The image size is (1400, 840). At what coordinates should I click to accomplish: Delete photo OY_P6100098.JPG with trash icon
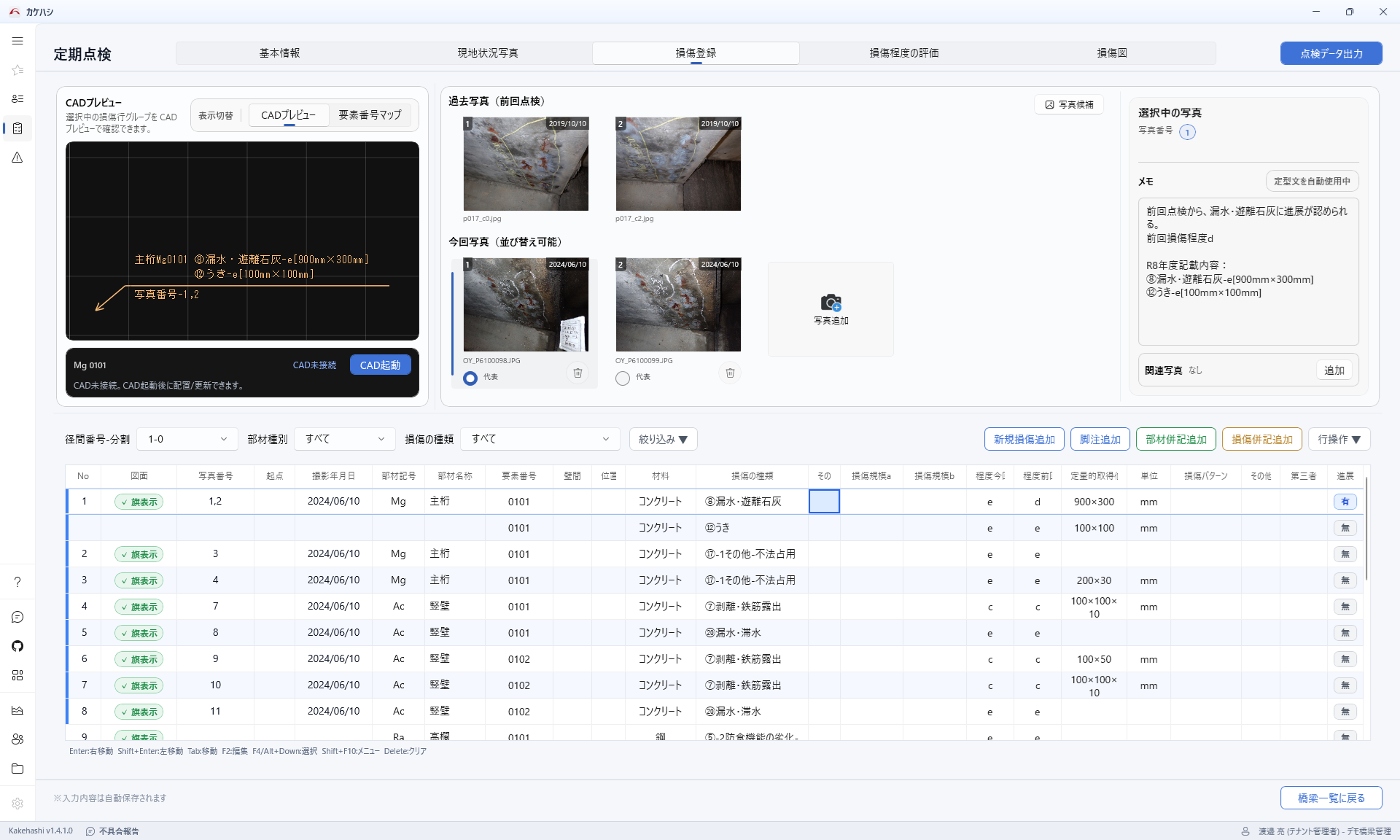(x=577, y=373)
